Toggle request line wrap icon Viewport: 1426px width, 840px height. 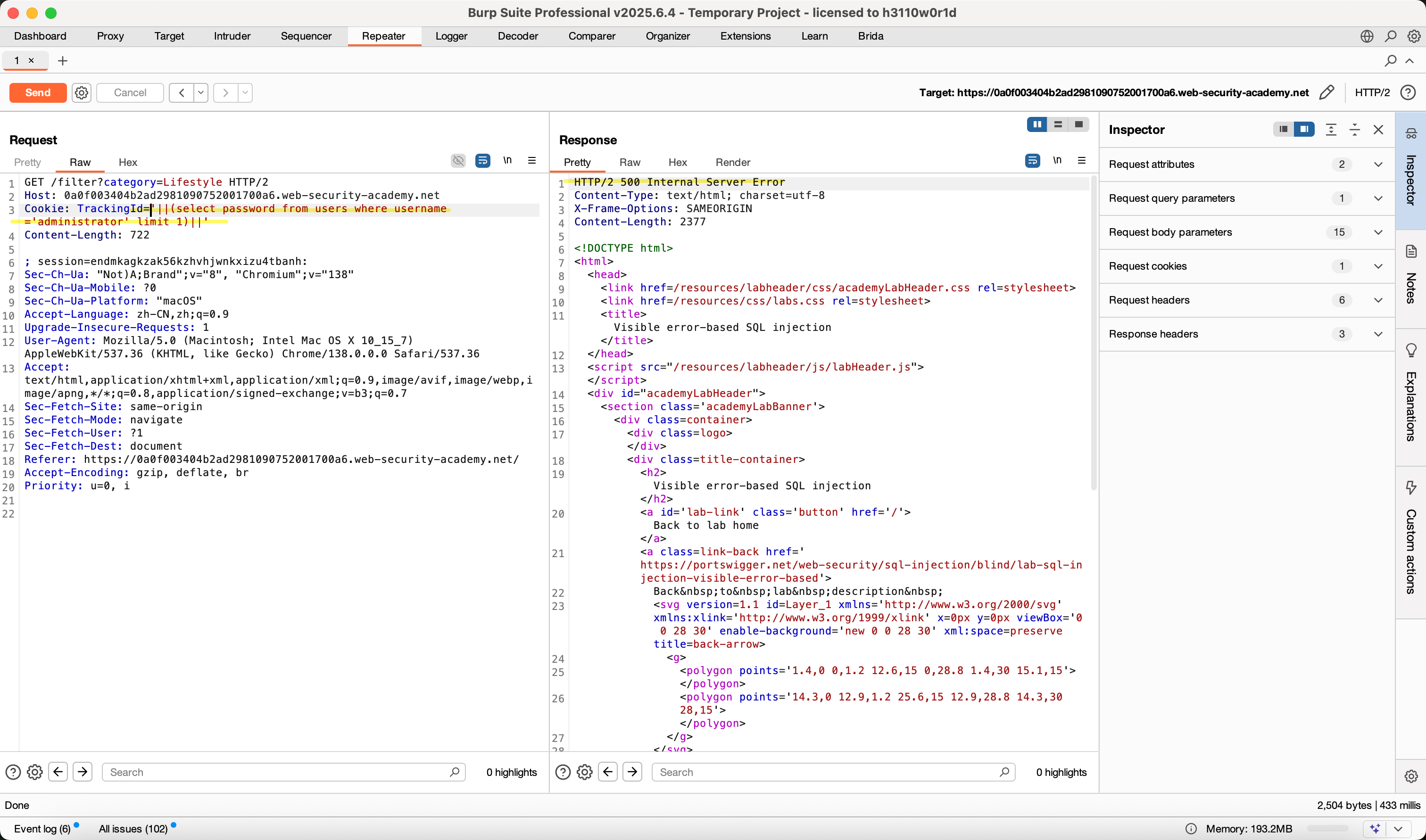[483, 161]
